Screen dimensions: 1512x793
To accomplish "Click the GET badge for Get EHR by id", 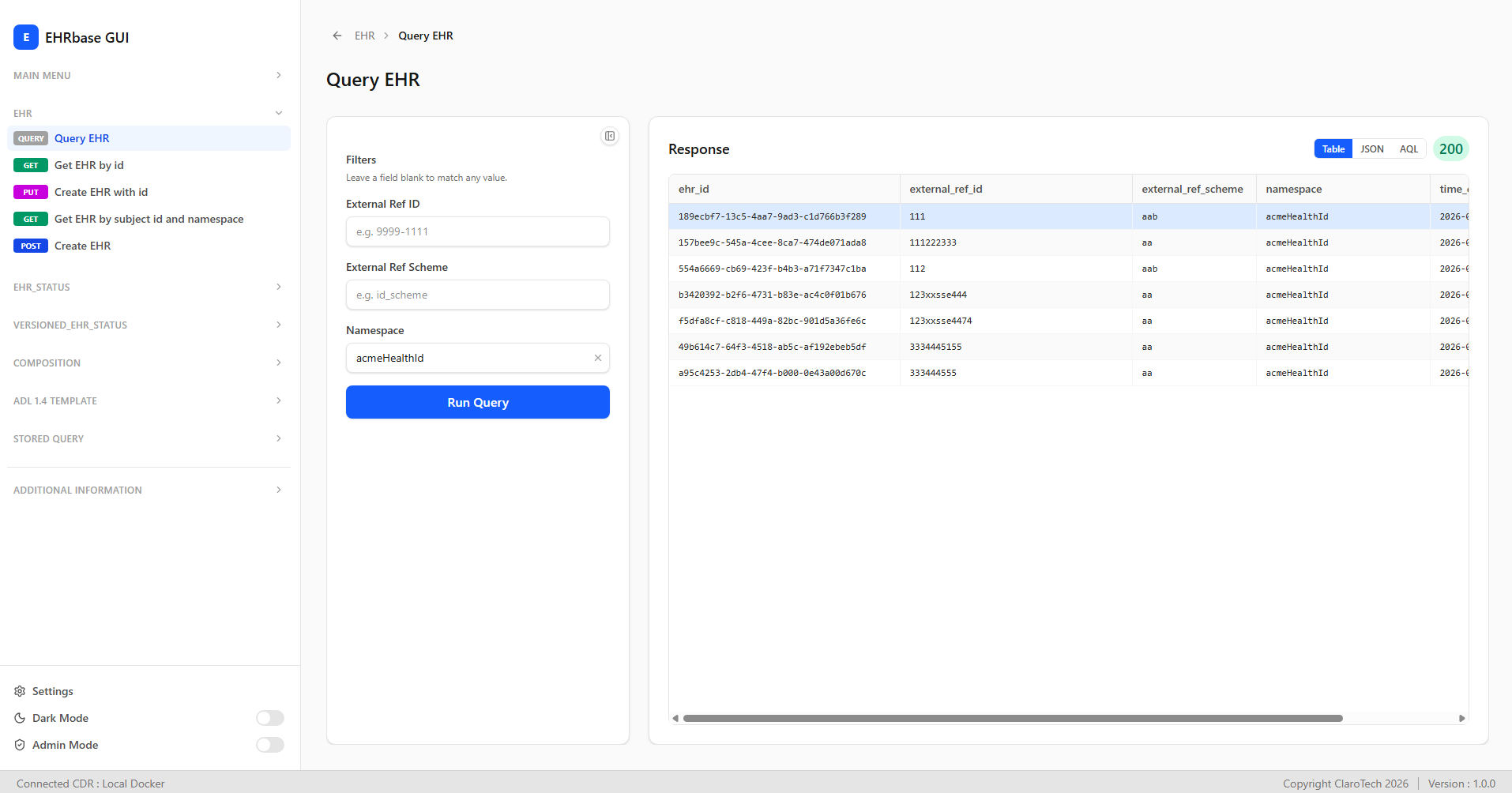I will coord(31,165).
